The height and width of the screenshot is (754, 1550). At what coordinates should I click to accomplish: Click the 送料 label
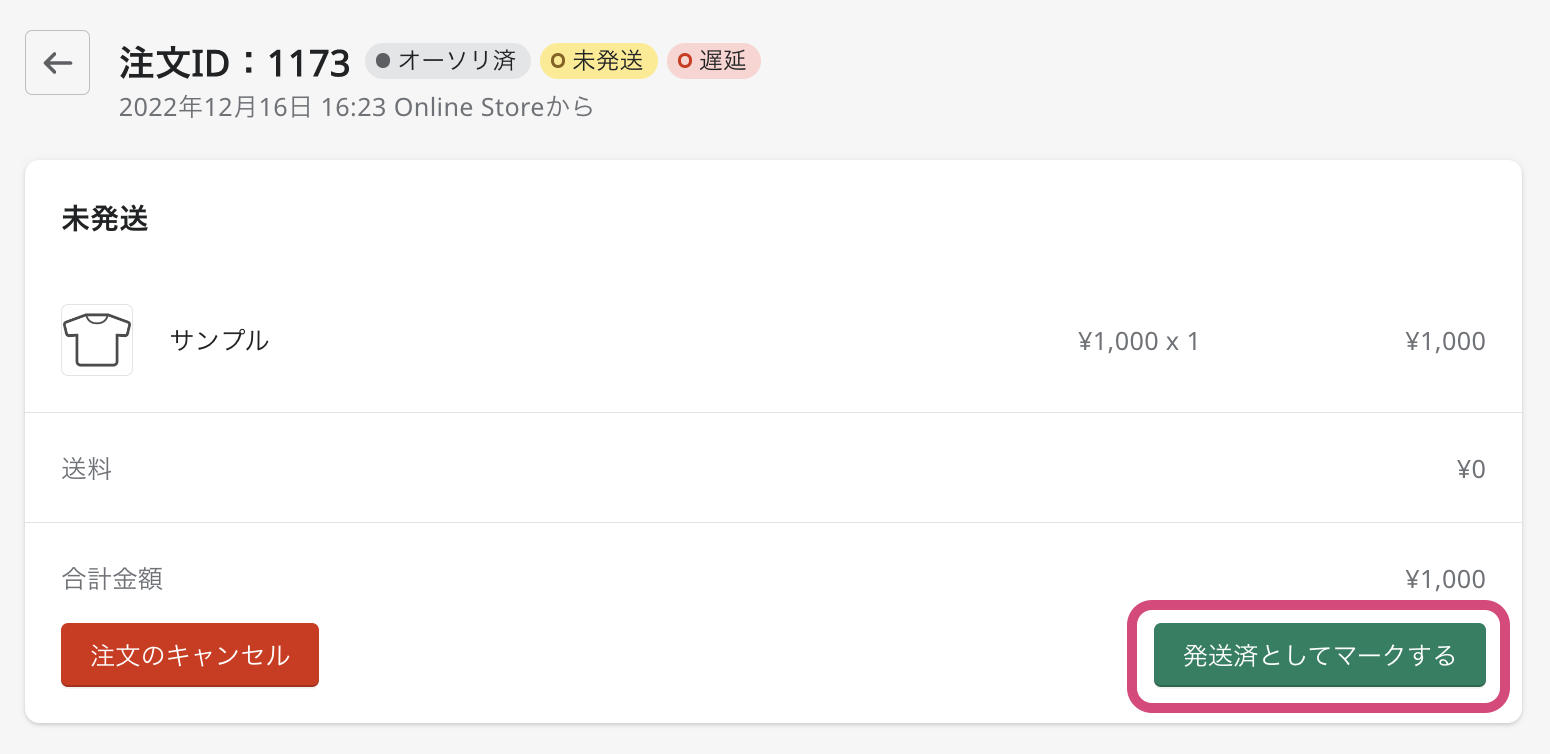click(87, 468)
